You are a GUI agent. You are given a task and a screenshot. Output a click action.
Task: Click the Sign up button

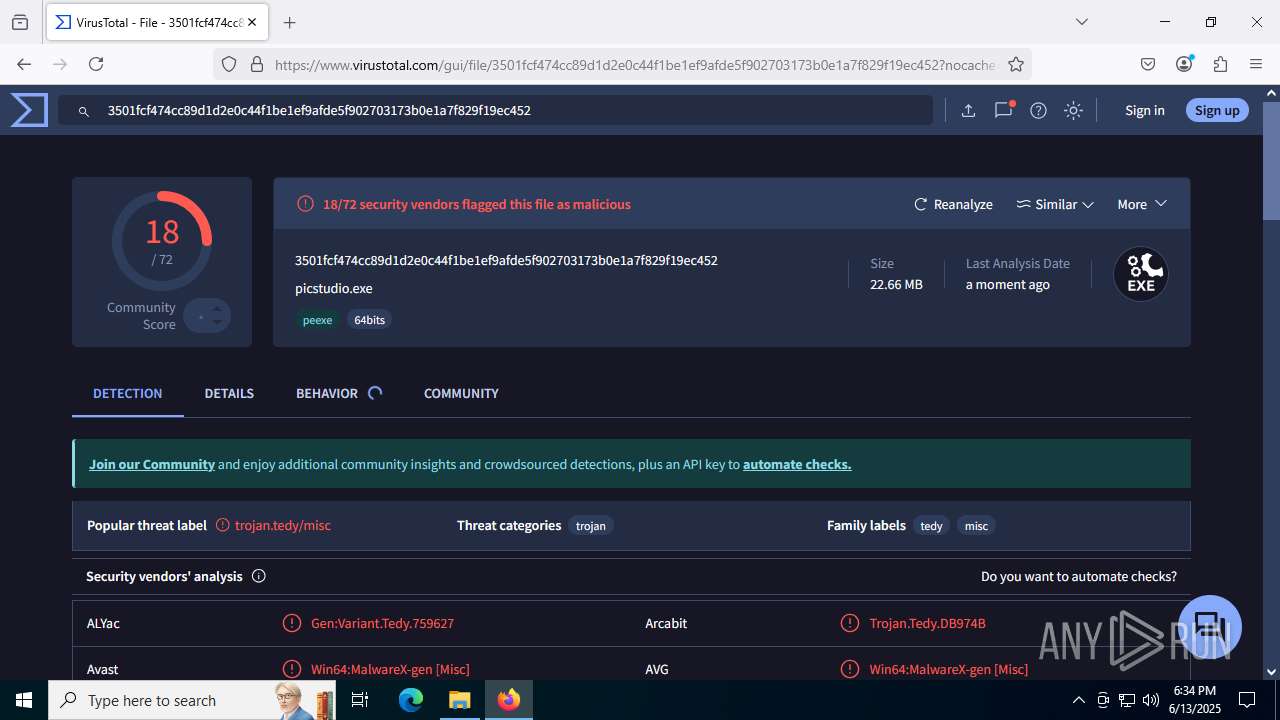[x=1217, y=111]
